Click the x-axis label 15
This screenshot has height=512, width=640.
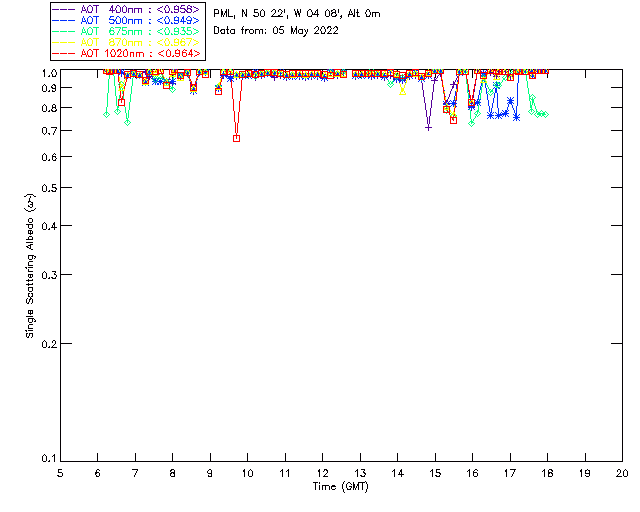click(x=435, y=473)
